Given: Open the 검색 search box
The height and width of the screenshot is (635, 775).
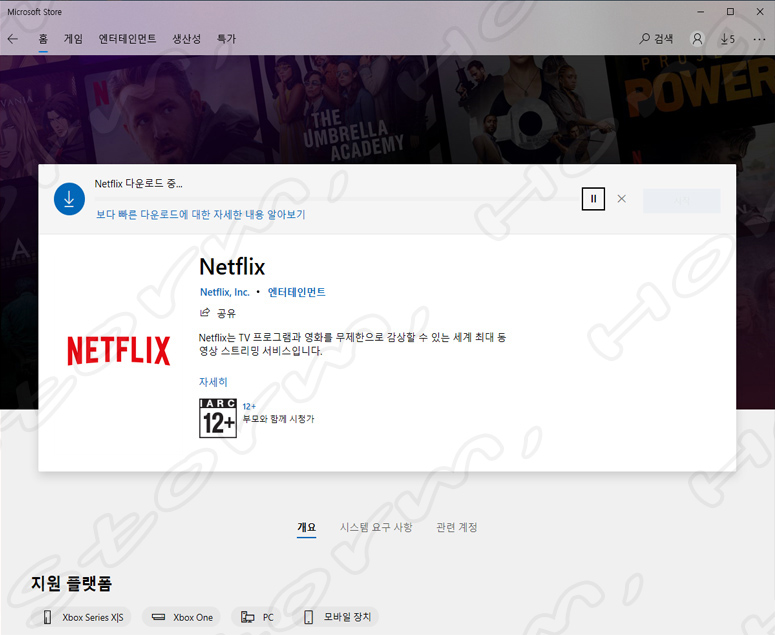Looking at the screenshot, I should pyautogui.click(x=656, y=39).
